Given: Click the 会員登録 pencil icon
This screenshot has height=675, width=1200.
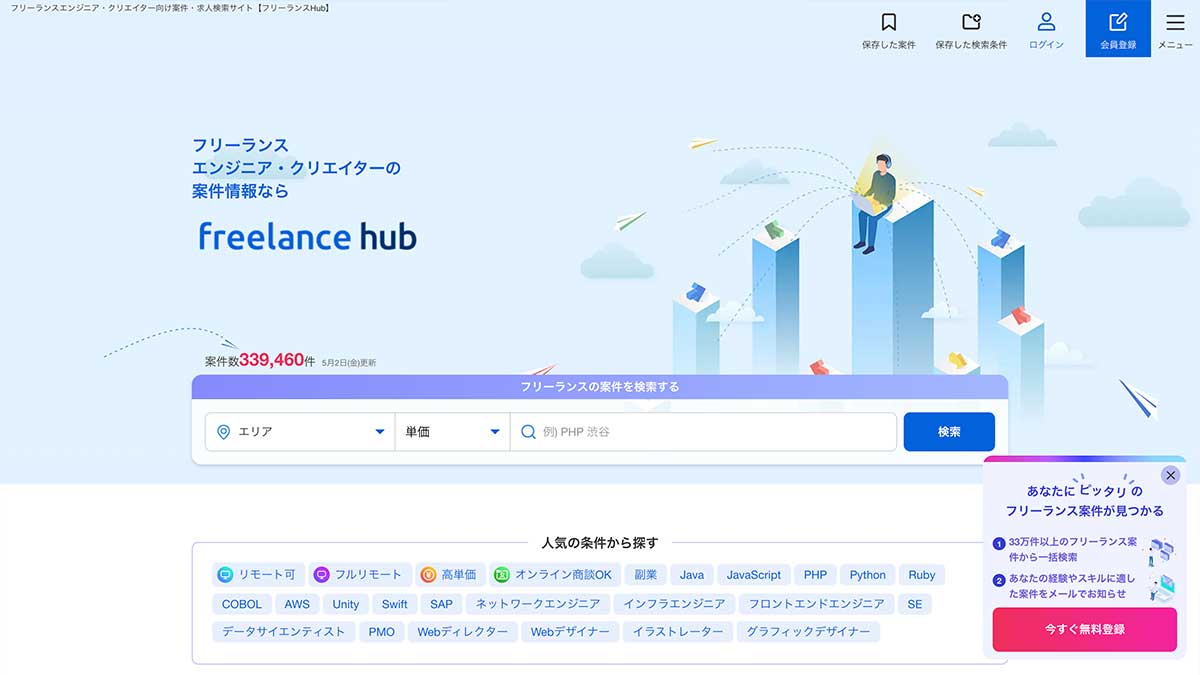Looking at the screenshot, I should (1118, 22).
